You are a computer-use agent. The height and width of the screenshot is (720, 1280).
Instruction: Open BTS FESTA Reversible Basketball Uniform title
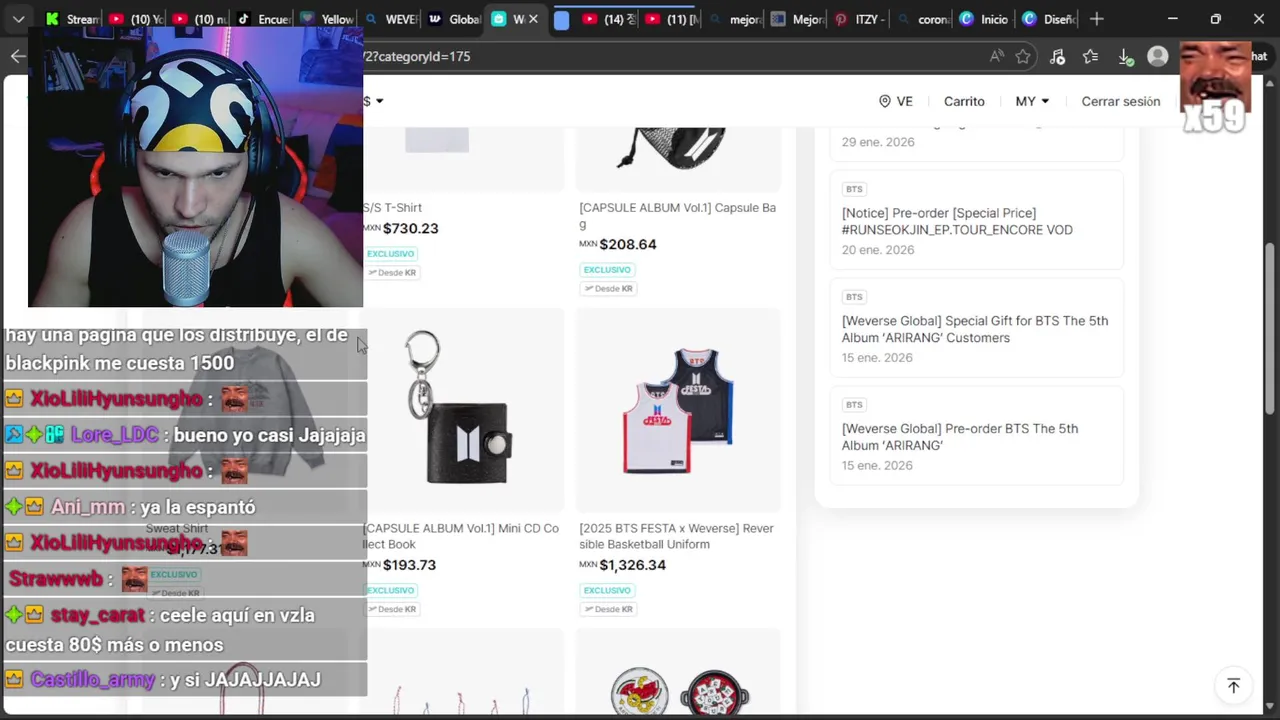676,536
